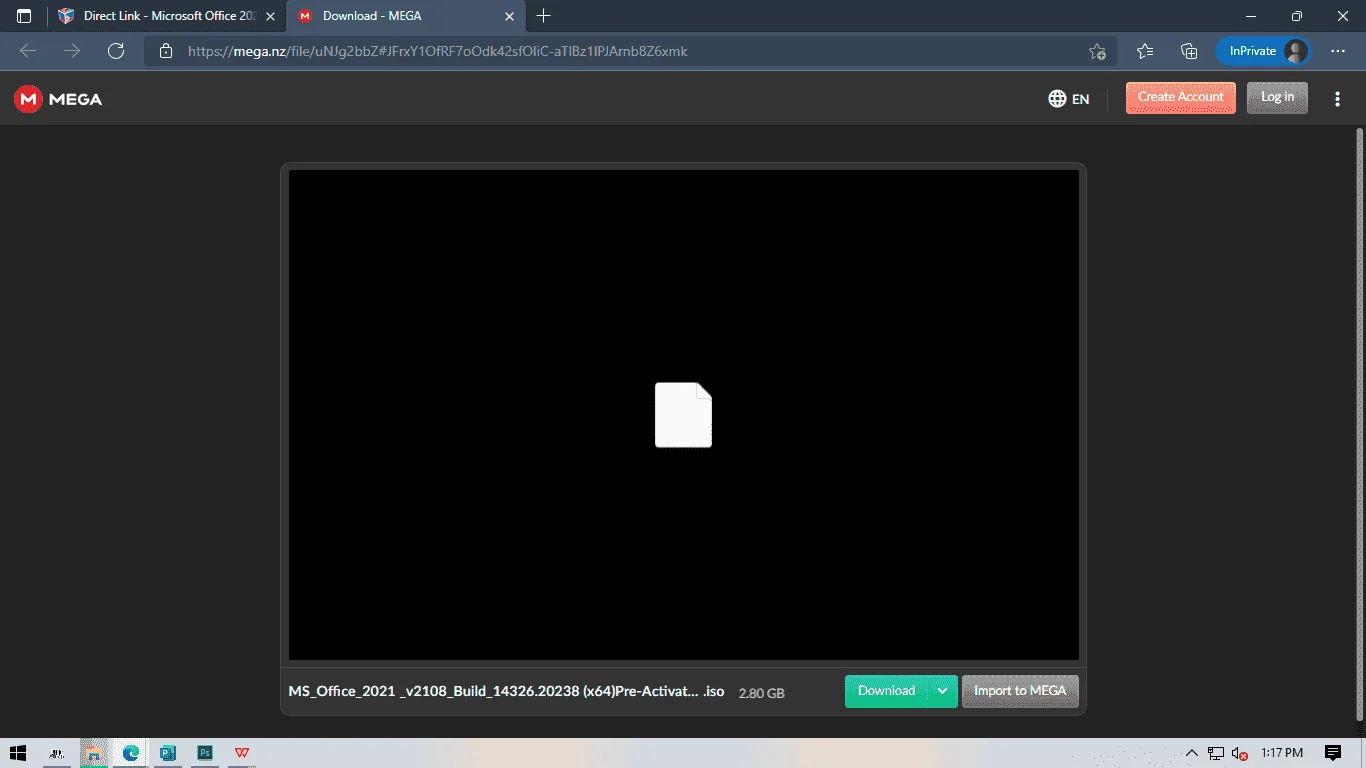The width and height of the screenshot is (1366, 768).
Task: Click the Create Account button
Action: click(x=1180, y=97)
